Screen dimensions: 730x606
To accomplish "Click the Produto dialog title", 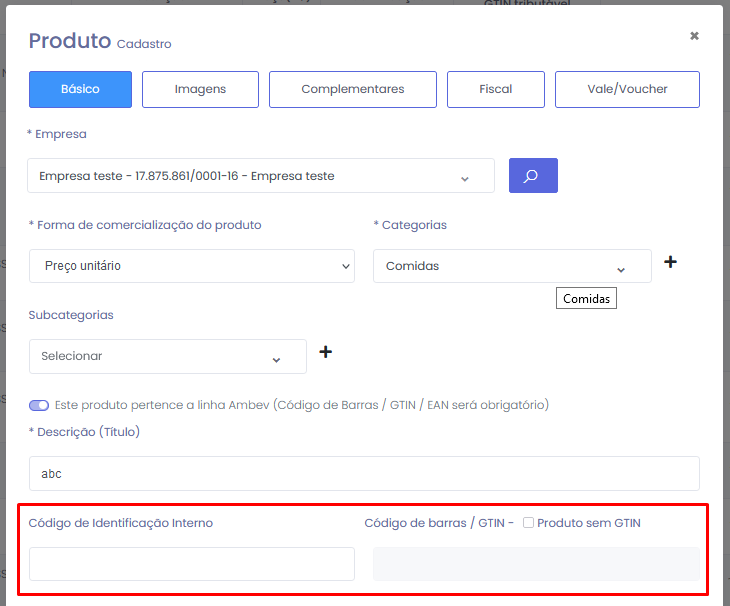I will pyautogui.click(x=69, y=41).
